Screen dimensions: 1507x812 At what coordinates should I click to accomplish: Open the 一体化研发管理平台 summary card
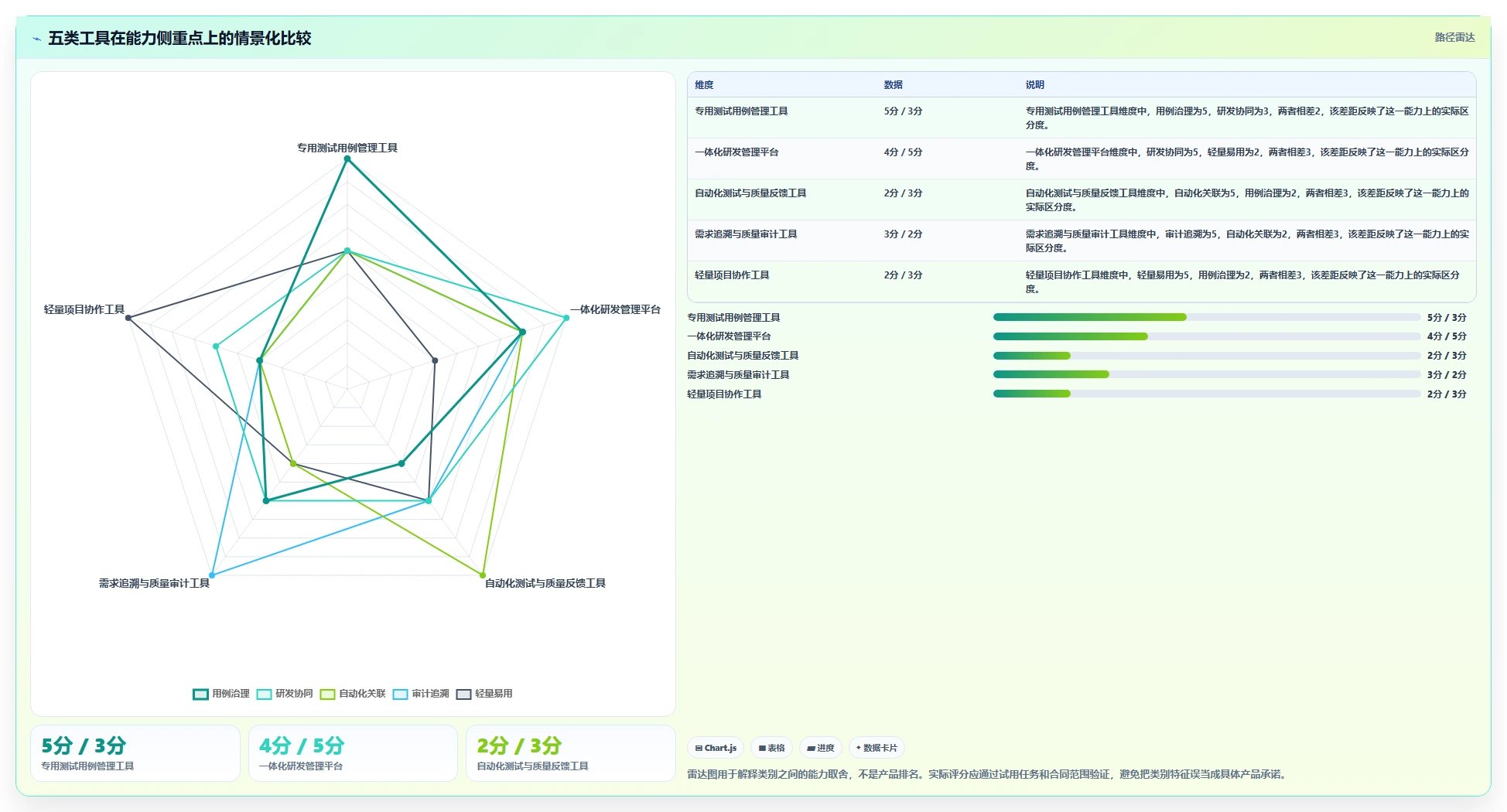tap(353, 753)
